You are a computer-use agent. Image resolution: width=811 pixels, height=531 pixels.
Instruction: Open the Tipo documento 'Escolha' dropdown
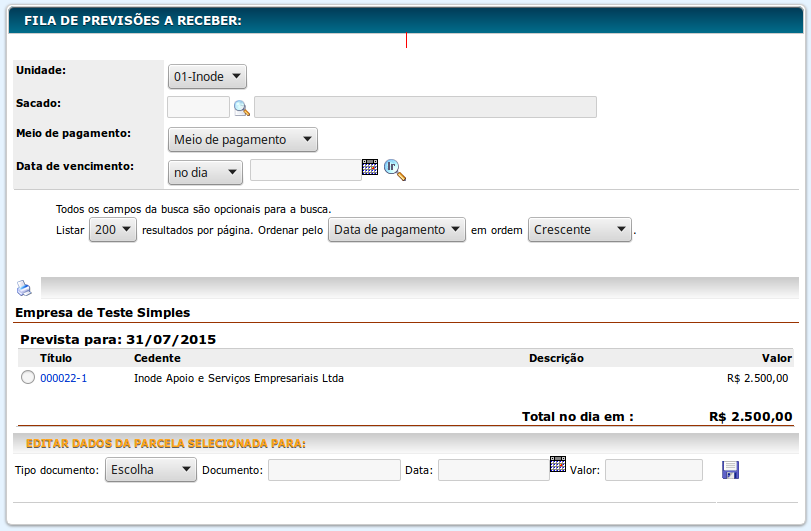pos(150,470)
